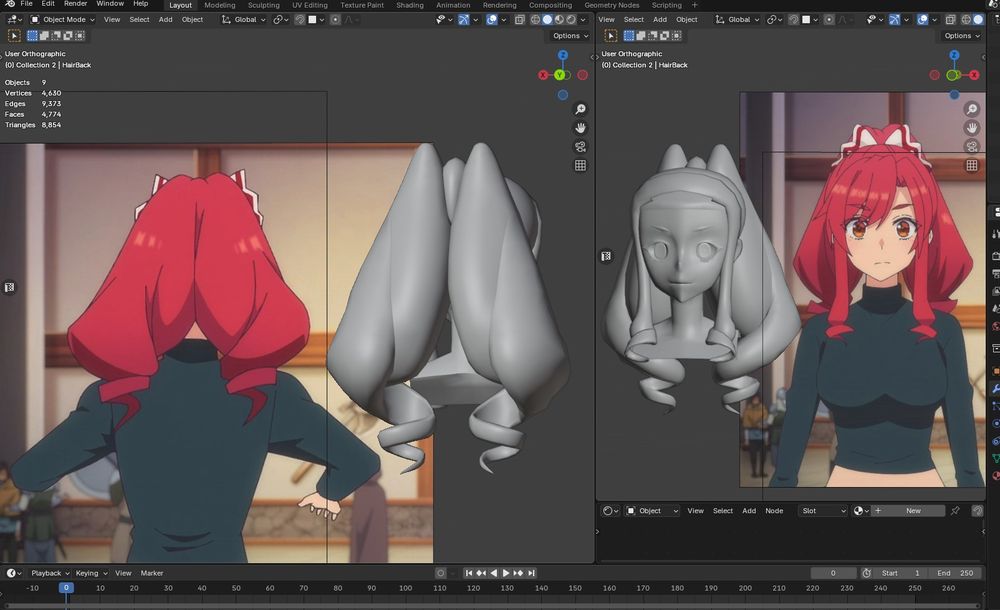Toggle proportional editing in left viewport header
This screenshot has height=610, width=1000.
point(335,20)
